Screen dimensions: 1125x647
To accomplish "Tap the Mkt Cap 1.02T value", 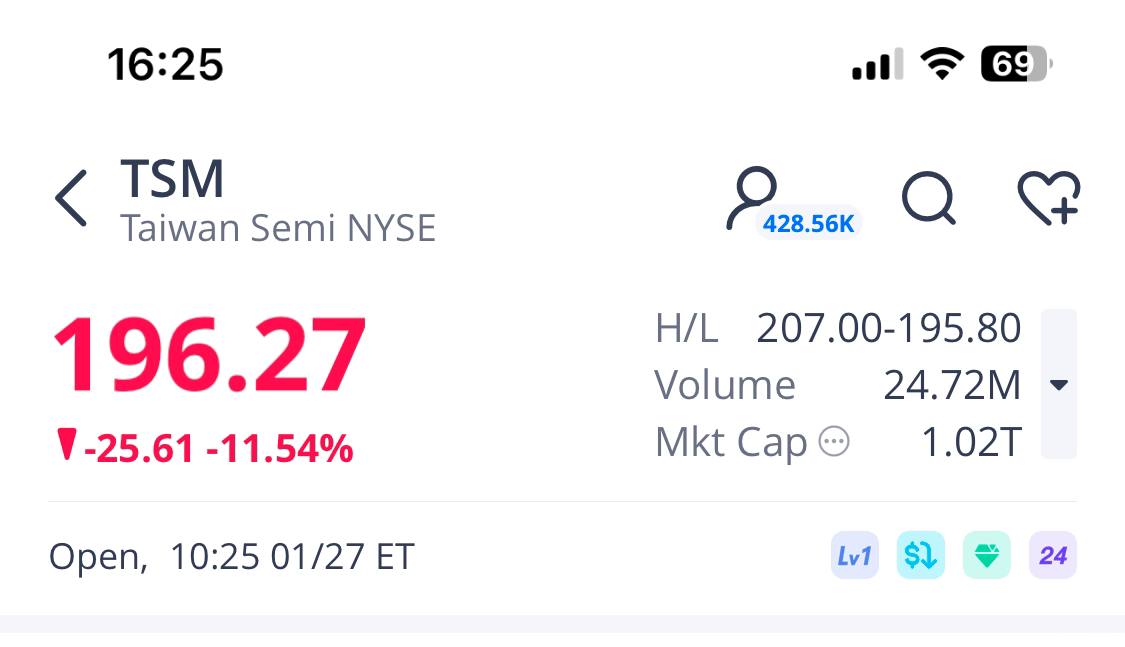I will 970,442.
